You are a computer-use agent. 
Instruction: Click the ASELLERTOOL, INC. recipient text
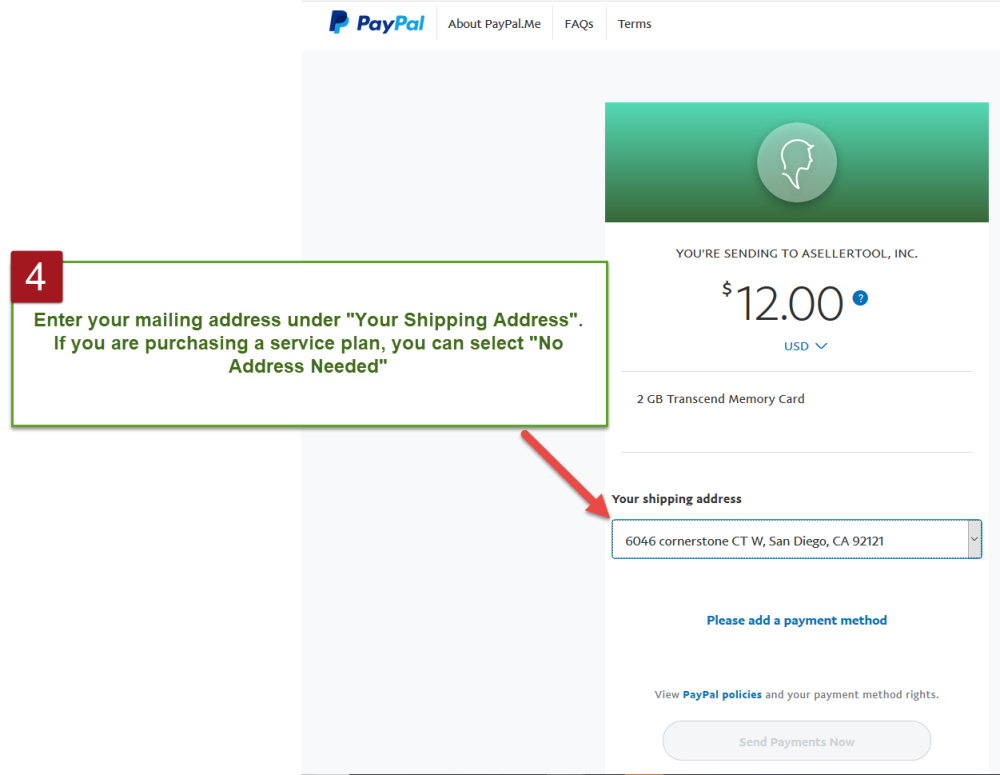click(859, 253)
